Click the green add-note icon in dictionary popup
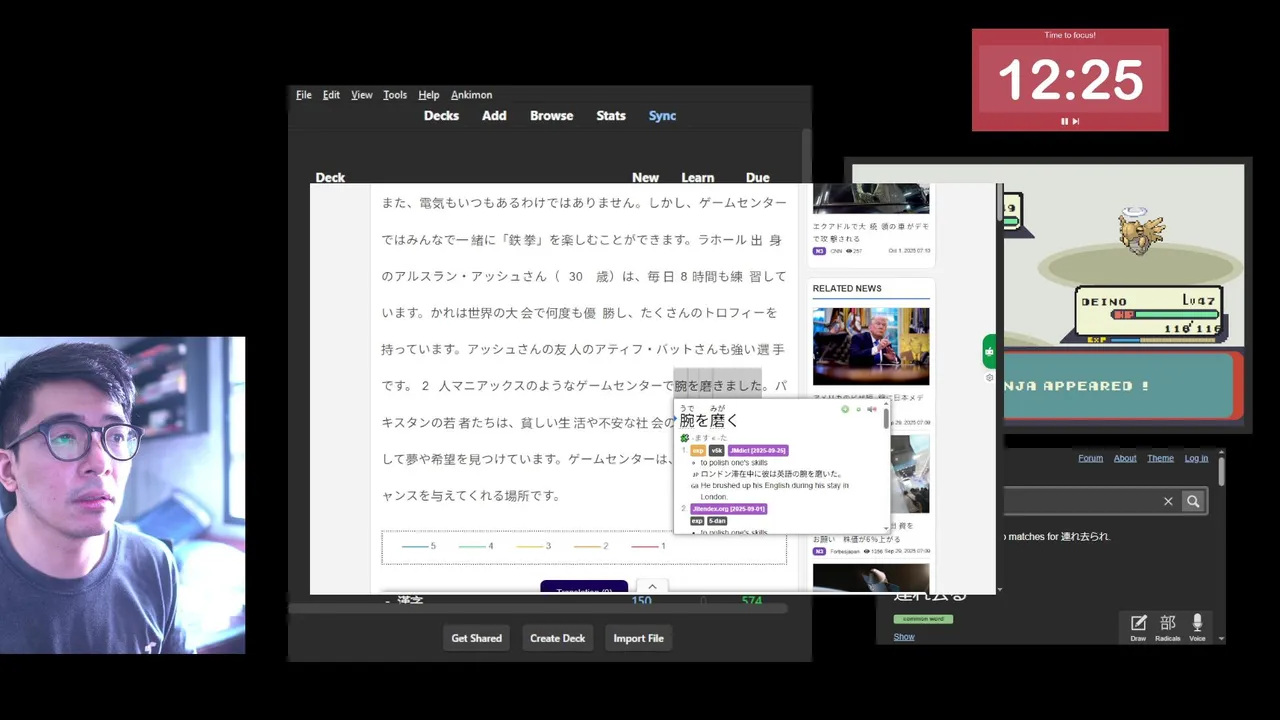Viewport: 1280px width, 720px height. (x=845, y=409)
